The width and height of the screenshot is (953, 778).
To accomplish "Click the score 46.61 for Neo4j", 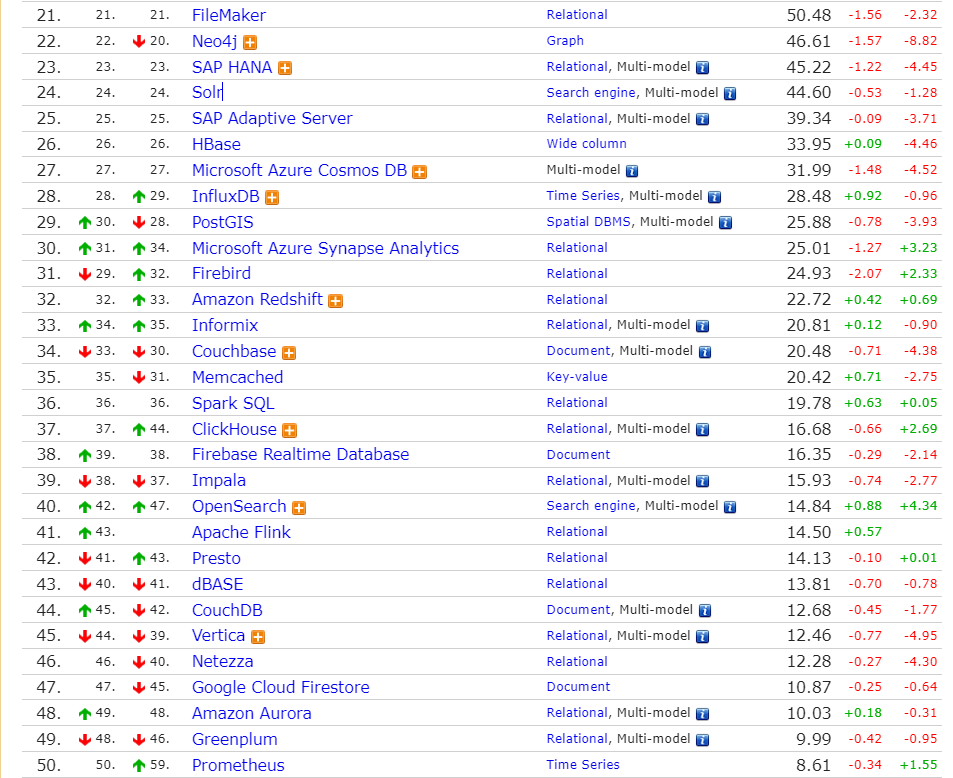I will (x=809, y=41).
